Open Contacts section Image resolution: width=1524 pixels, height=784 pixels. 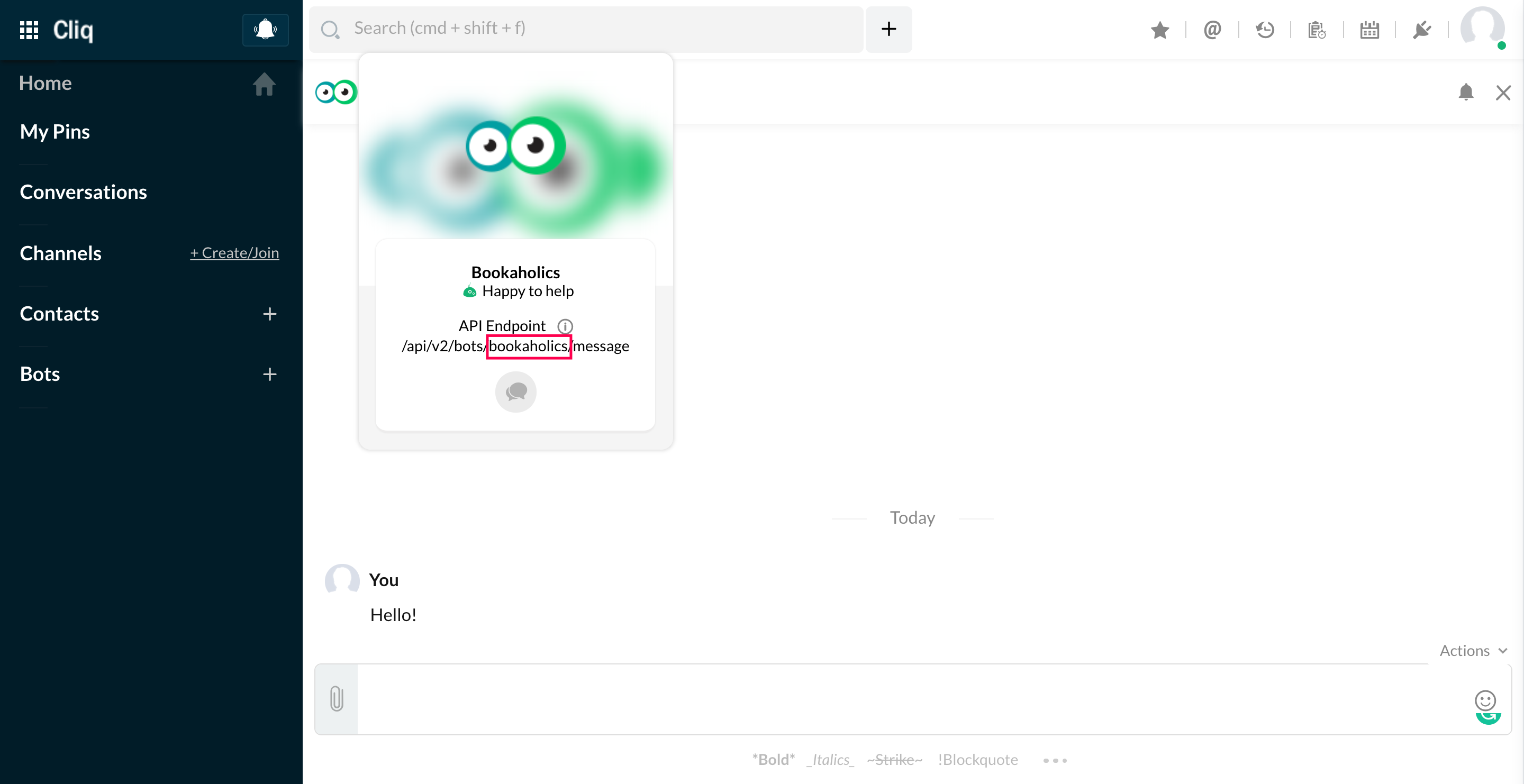click(x=59, y=313)
